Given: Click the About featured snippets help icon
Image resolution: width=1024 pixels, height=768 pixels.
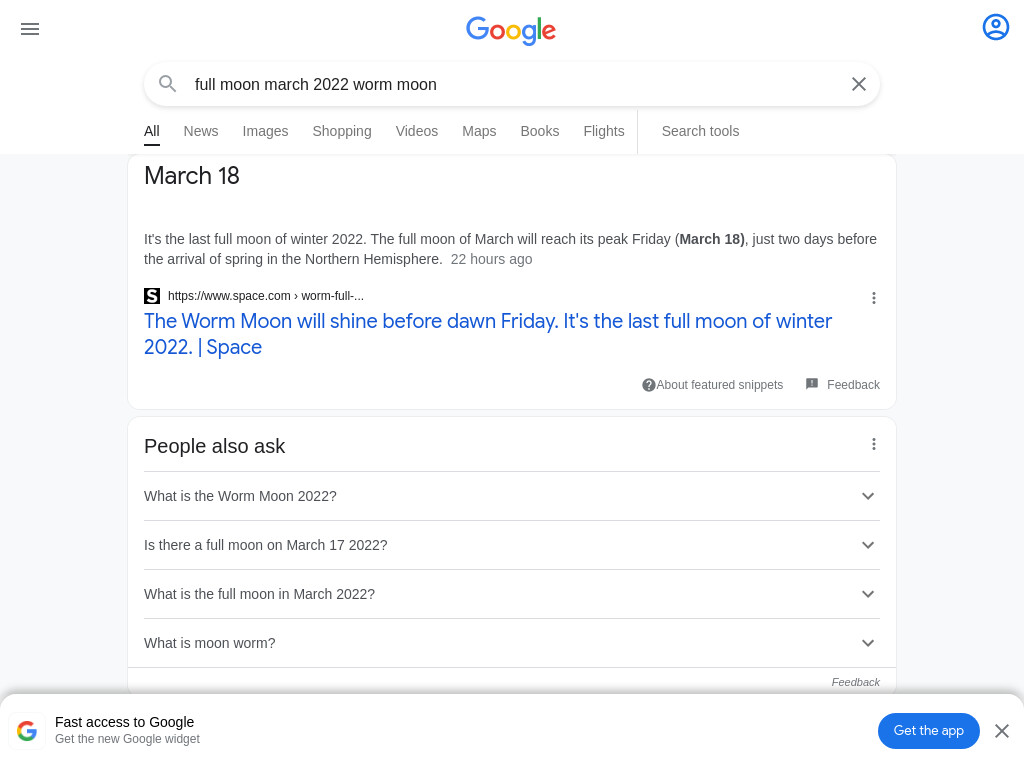Looking at the screenshot, I should (x=648, y=385).
